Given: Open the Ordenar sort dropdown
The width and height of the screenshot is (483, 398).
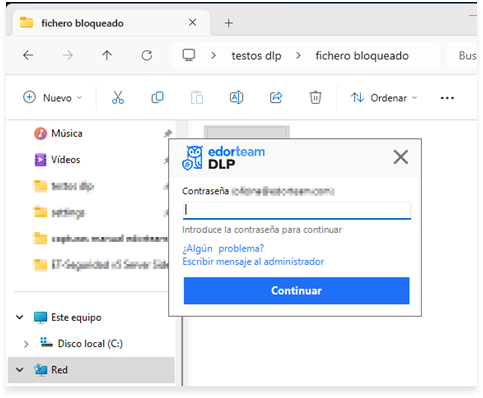Looking at the screenshot, I should click(x=384, y=98).
